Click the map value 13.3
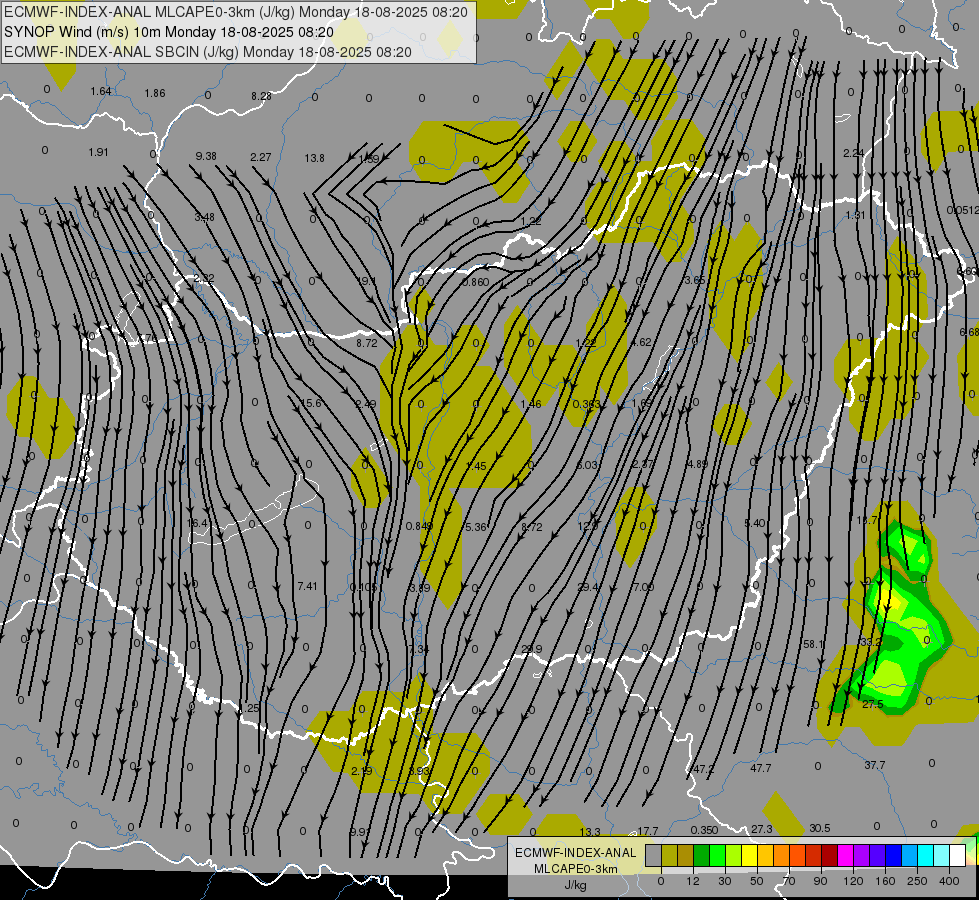979x900 pixels. point(590,831)
